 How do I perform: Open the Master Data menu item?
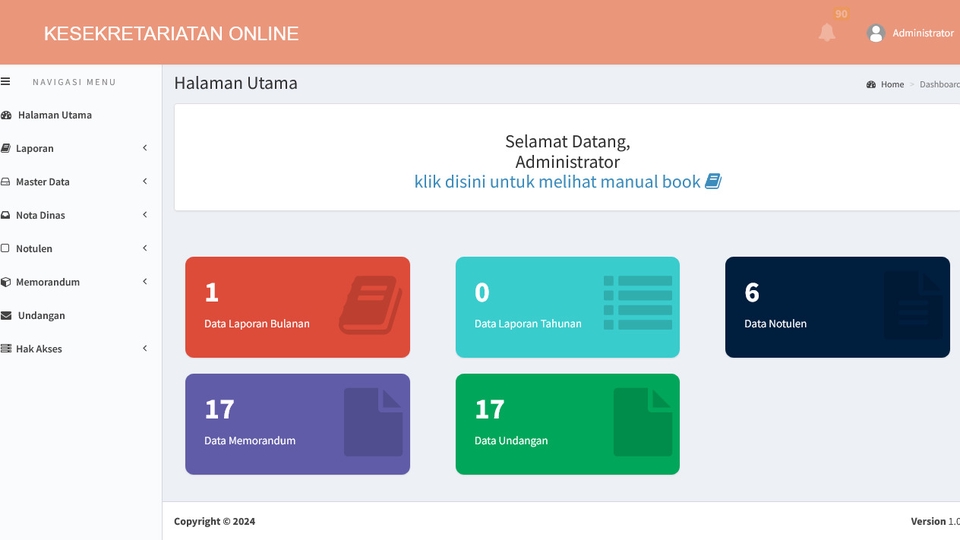pyautogui.click(x=81, y=182)
